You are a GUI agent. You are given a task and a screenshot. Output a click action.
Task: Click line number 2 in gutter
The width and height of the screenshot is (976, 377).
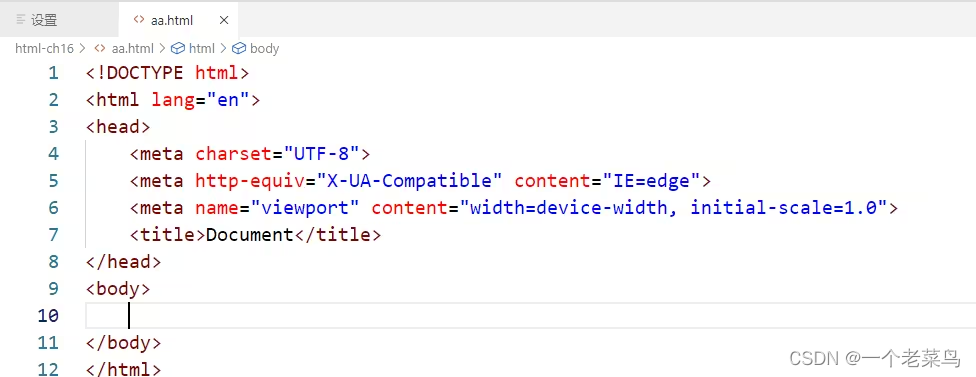coord(53,100)
